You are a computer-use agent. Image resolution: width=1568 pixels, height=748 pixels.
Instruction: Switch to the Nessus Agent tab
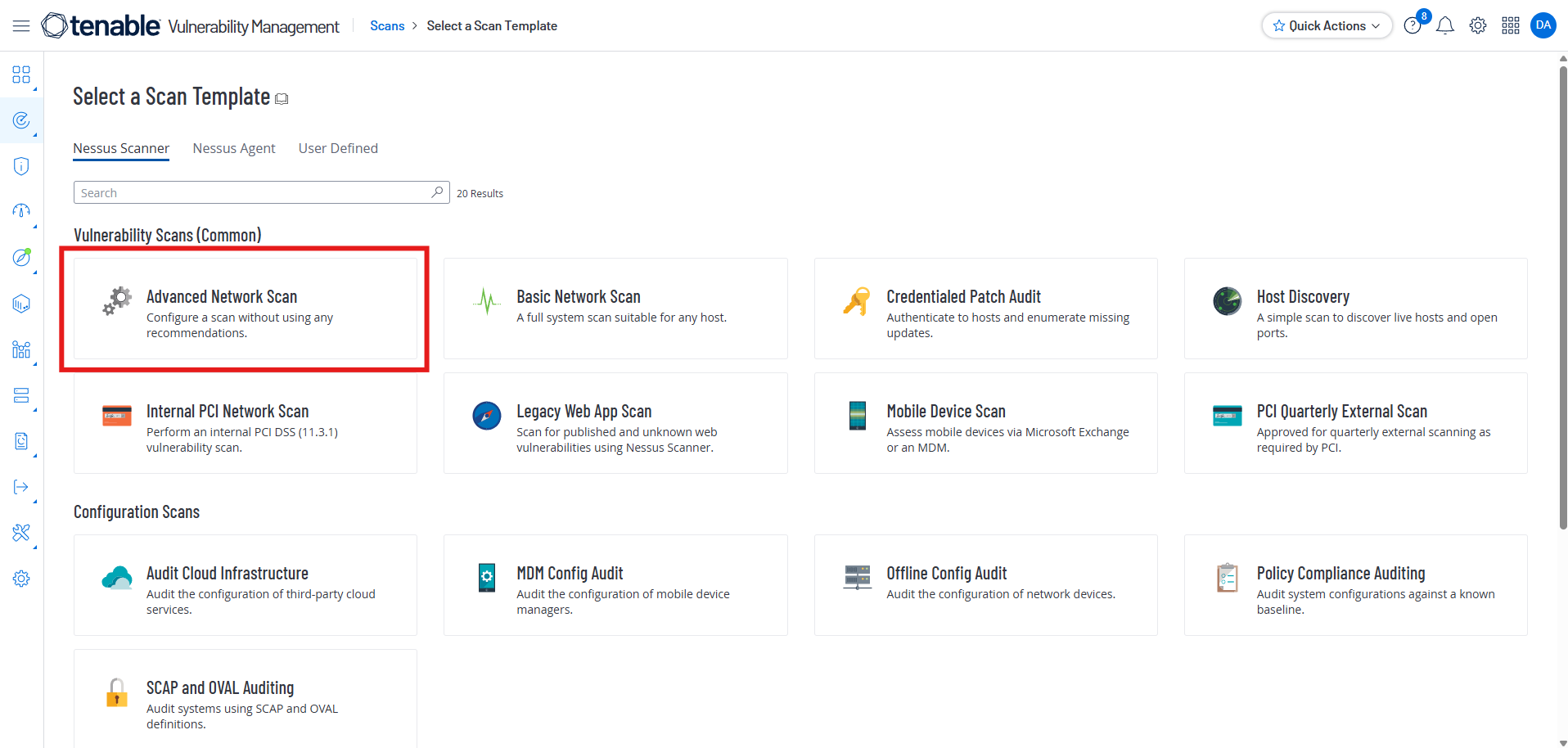pos(234,148)
